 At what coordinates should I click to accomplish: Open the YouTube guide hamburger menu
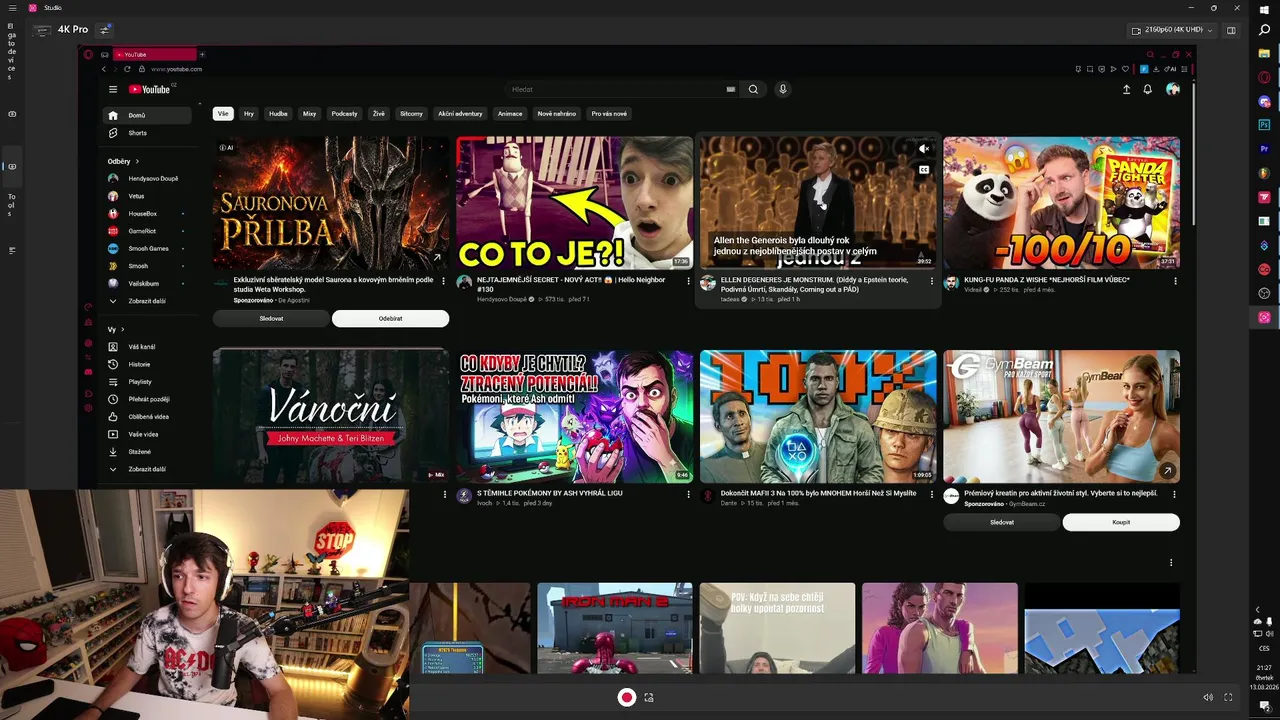(x=113, y=89)
